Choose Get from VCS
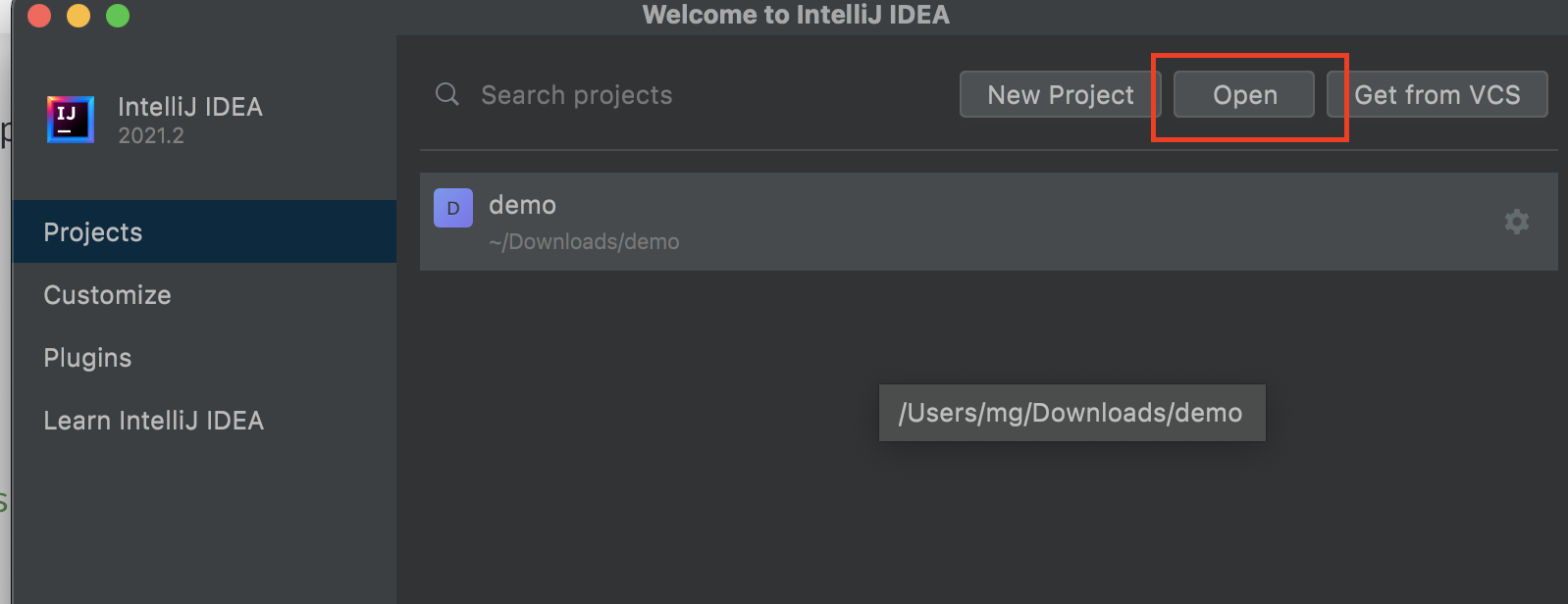Screen dimensions: 1568x604 1437,94
